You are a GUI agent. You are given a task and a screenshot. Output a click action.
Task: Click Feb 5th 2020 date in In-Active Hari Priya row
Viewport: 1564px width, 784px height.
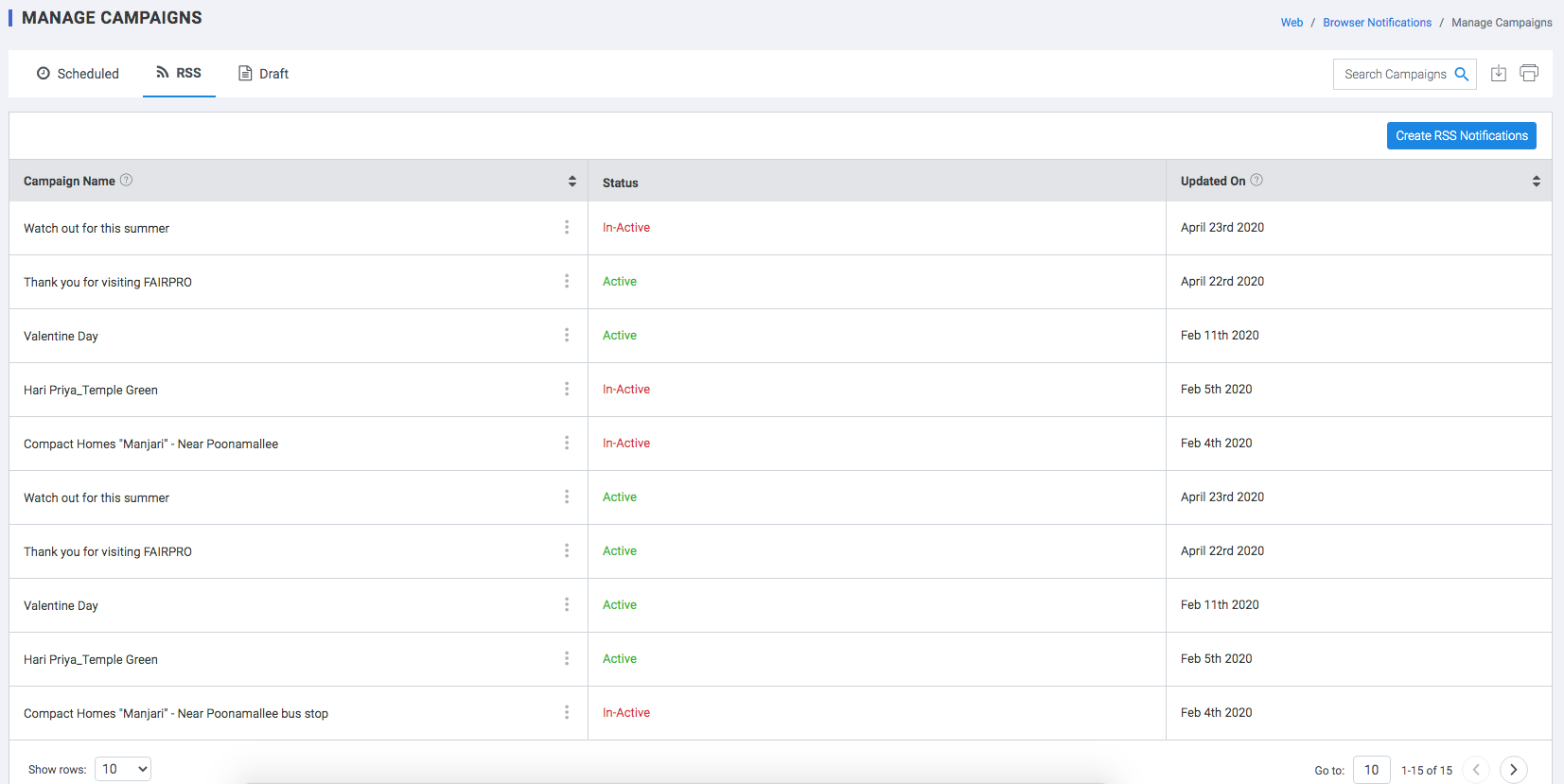tap(1217, 389)
